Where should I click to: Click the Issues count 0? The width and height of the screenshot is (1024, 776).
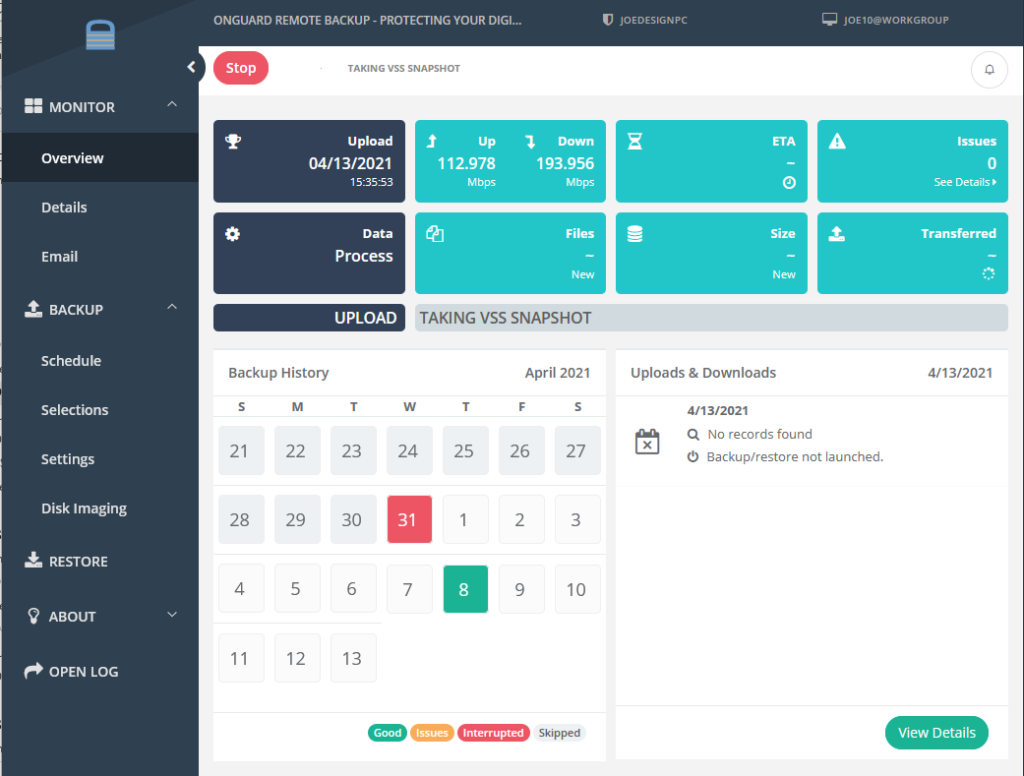click(991, 163)
